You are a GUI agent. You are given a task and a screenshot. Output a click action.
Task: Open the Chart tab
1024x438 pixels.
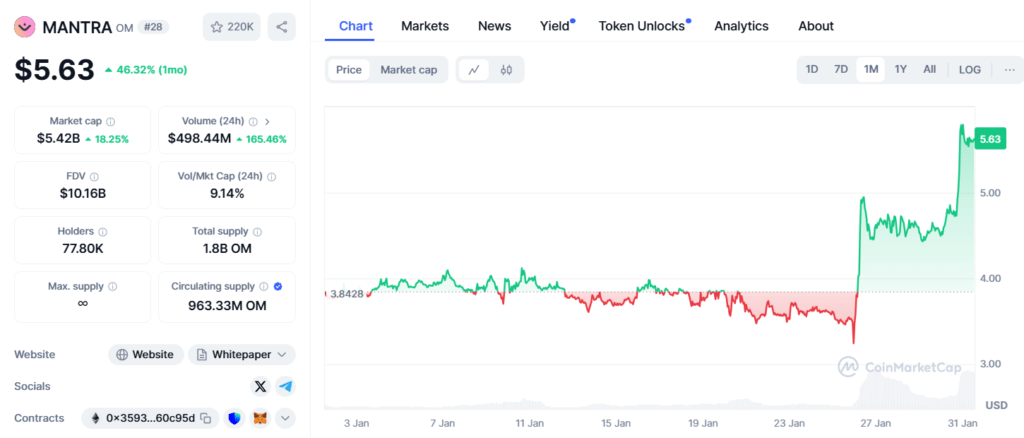pos(356,26)
